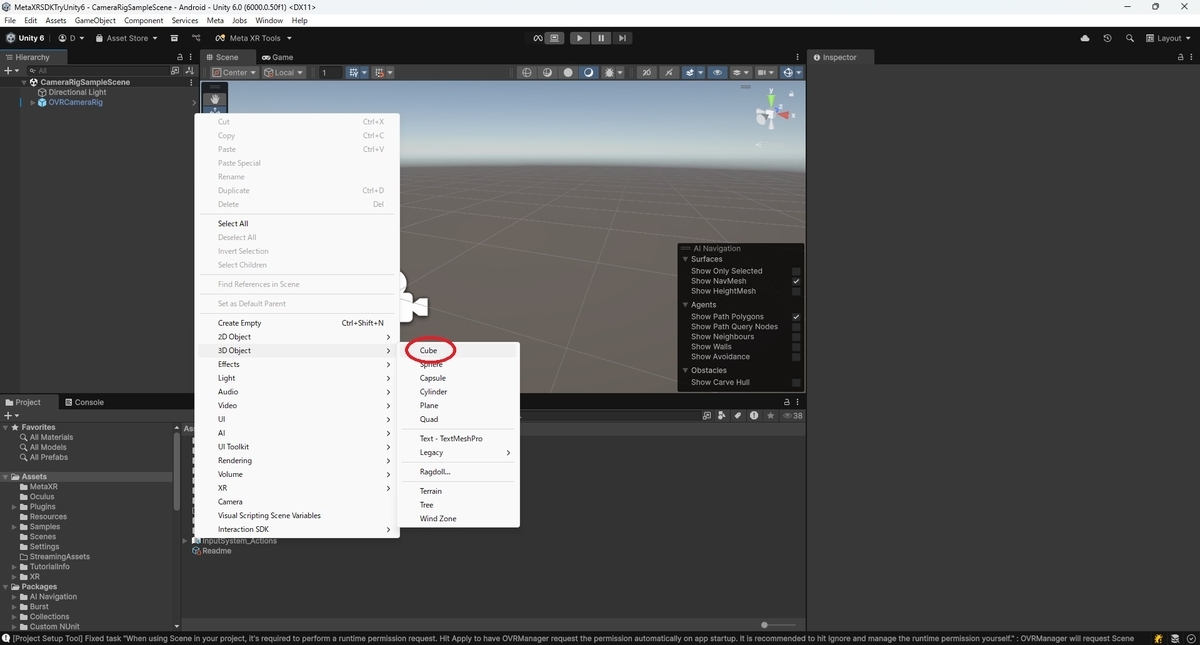Open the Meta XR Tools dropdown
Screen dimensions: 1200x645
(x=255, y=38)
